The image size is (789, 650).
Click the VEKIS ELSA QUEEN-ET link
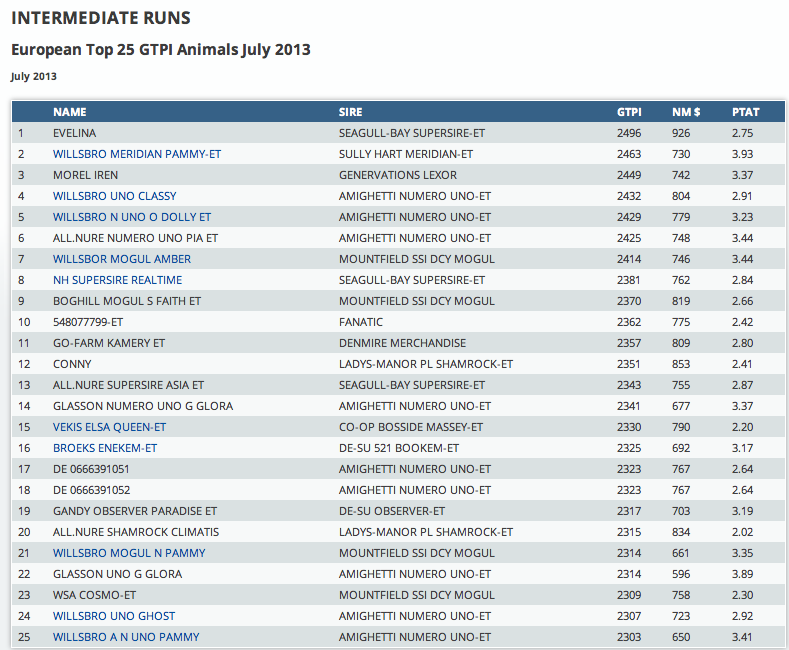tap(109, 427)
